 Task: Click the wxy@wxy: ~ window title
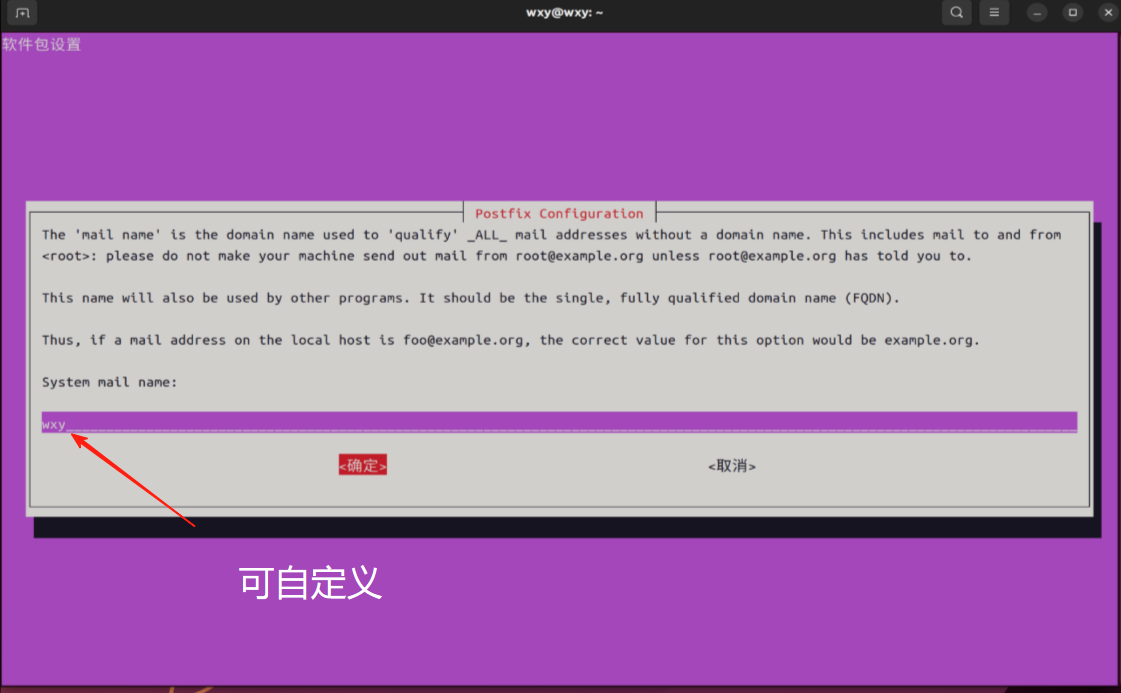click(565, 12)
